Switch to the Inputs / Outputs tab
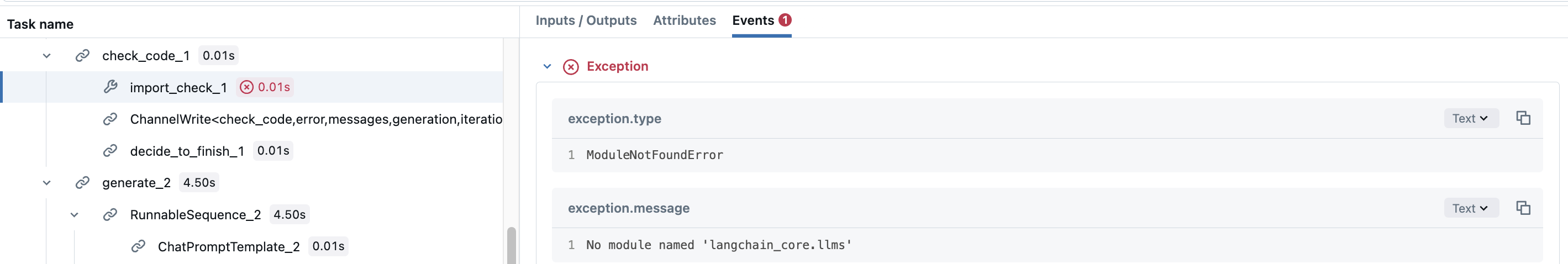This screenshot has width=1568, height=264. point(586,20)
